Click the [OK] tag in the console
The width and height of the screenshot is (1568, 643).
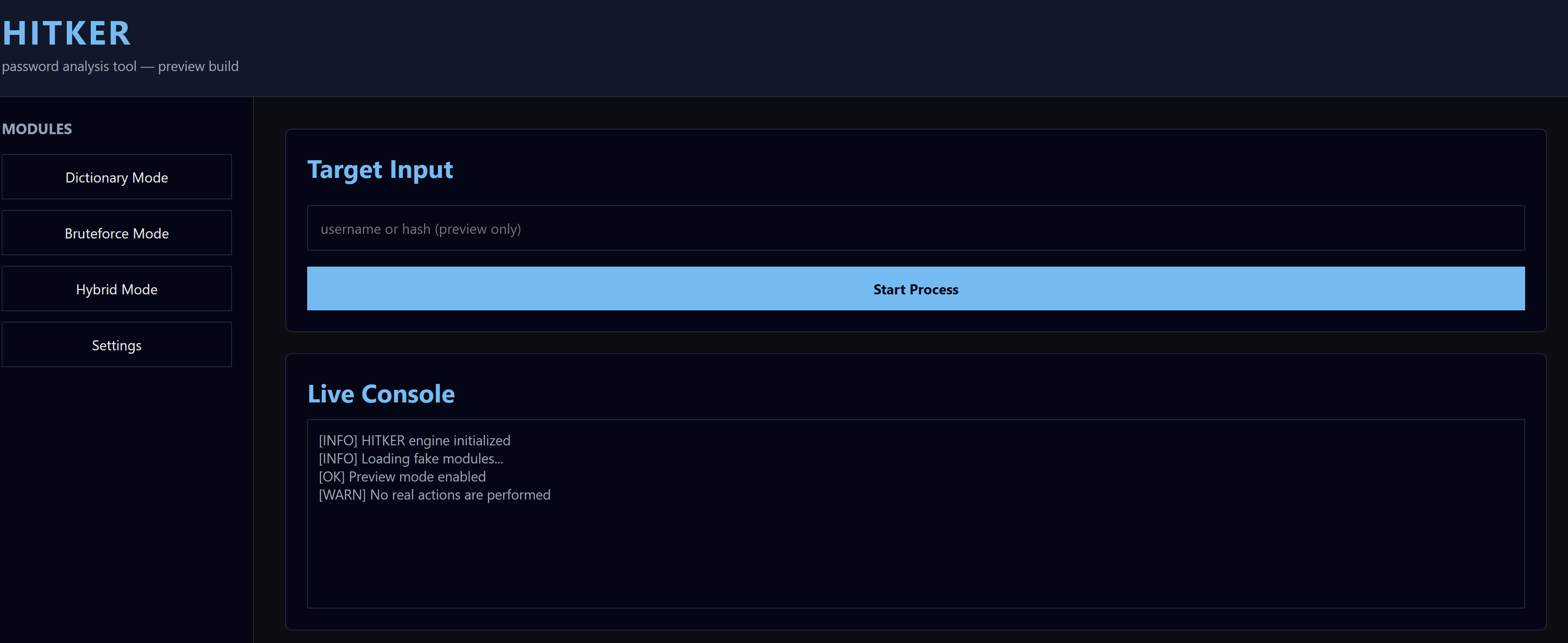[332, 477]
